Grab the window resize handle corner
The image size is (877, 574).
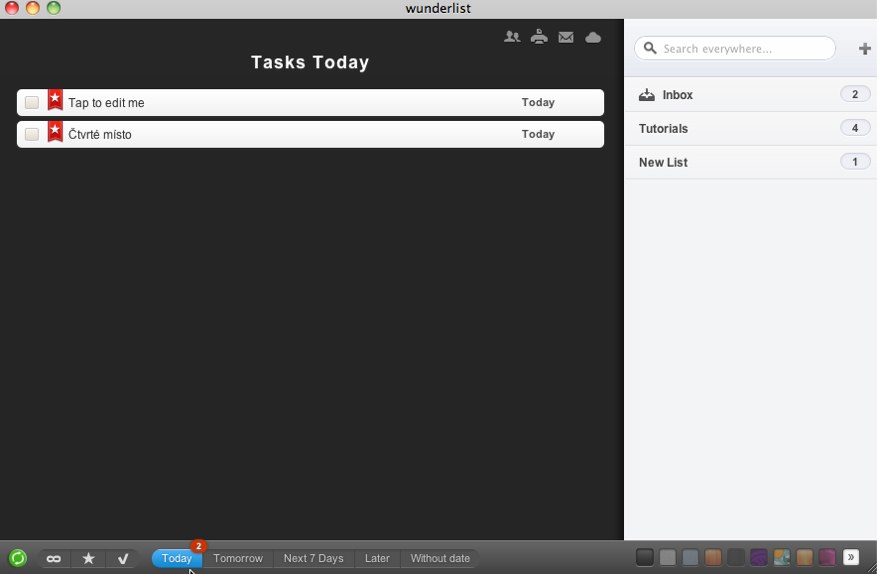pyautogui.click(x=871, y=568)
